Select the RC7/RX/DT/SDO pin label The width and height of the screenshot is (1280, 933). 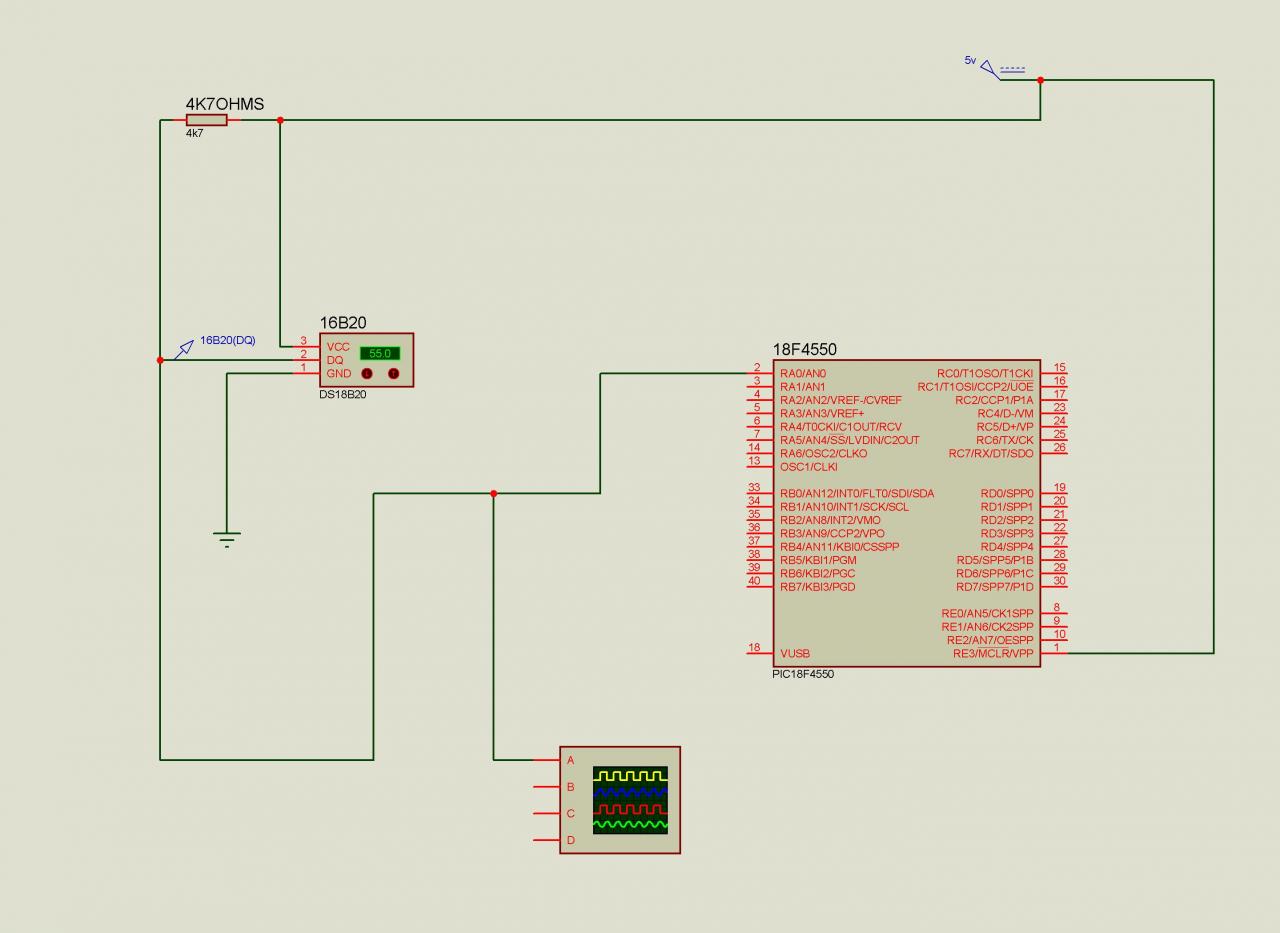[x=991, y=454]
